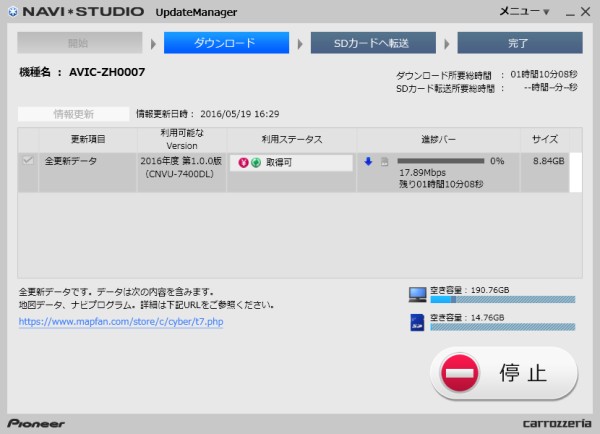Select the SDカードへ転送 step tab
600x434 pixels.
[x=373, y=43]
